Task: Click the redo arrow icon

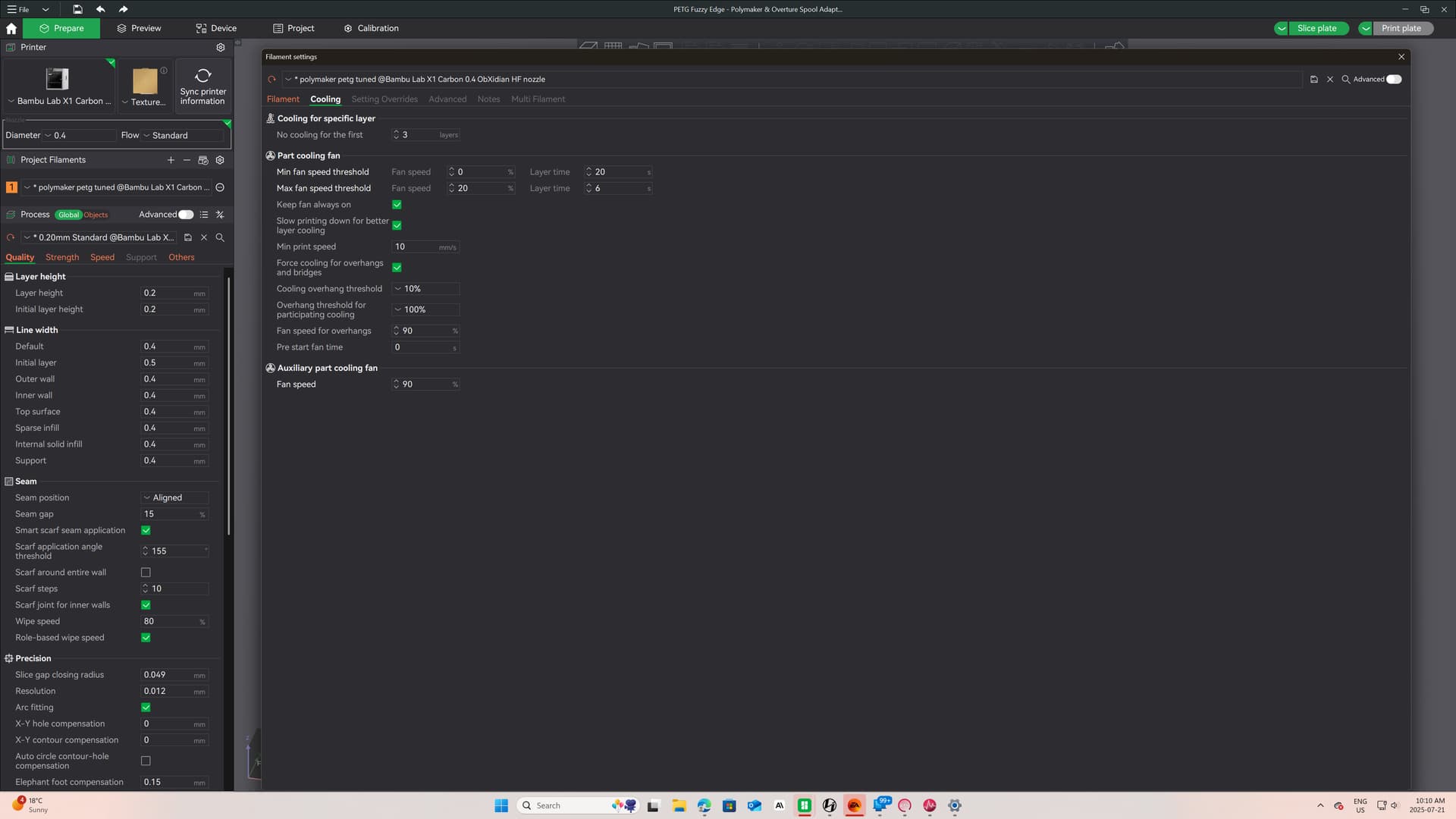Action: (x=124, y=9)
